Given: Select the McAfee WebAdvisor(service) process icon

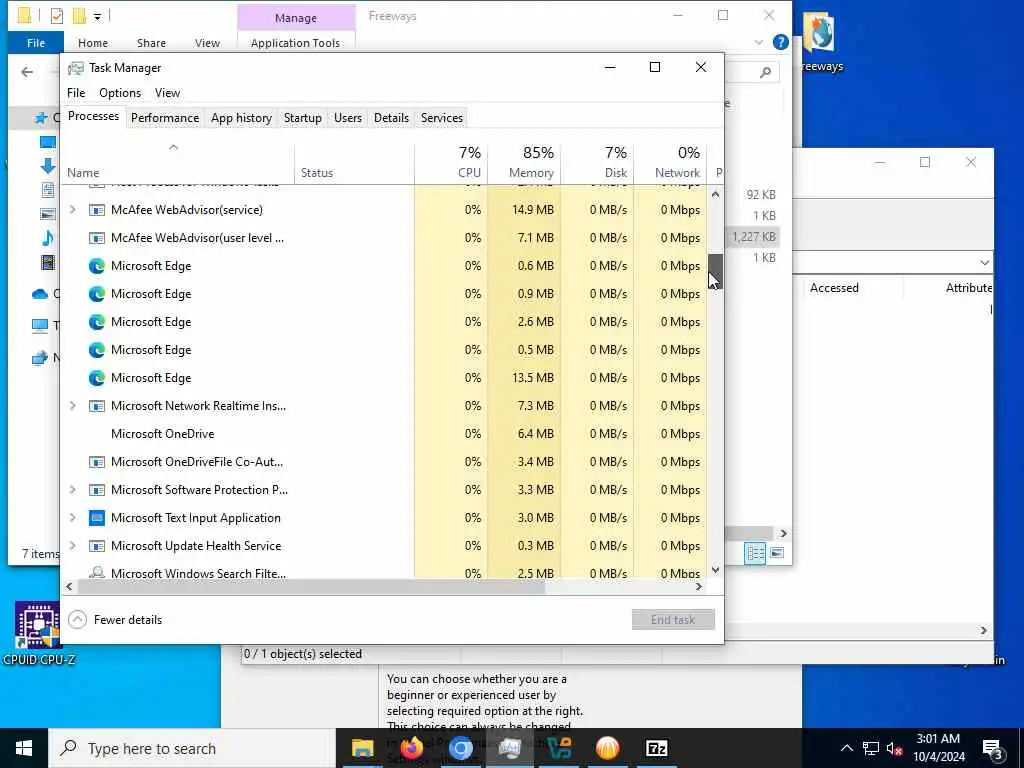Looking at the screenshot, I should [97, 210].
